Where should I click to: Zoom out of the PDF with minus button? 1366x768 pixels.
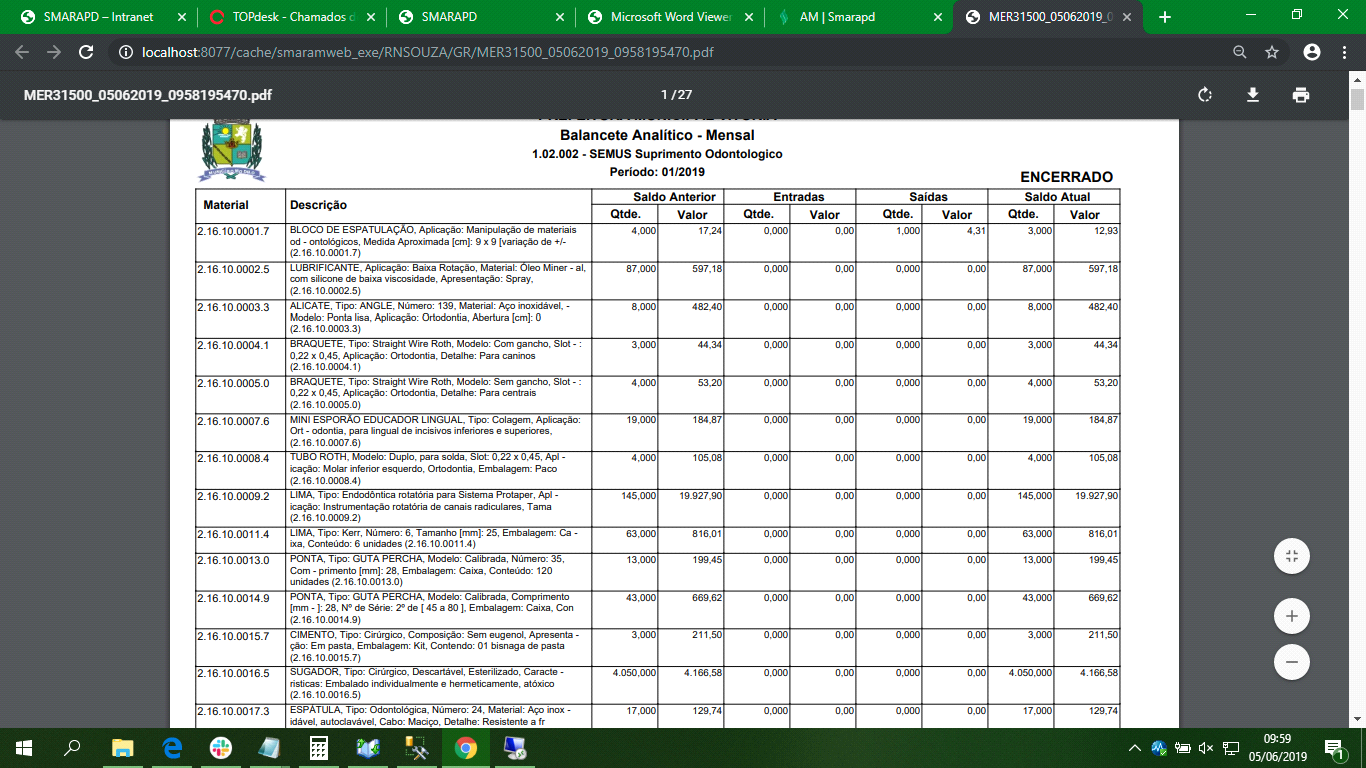click(x=1292, y=662)
